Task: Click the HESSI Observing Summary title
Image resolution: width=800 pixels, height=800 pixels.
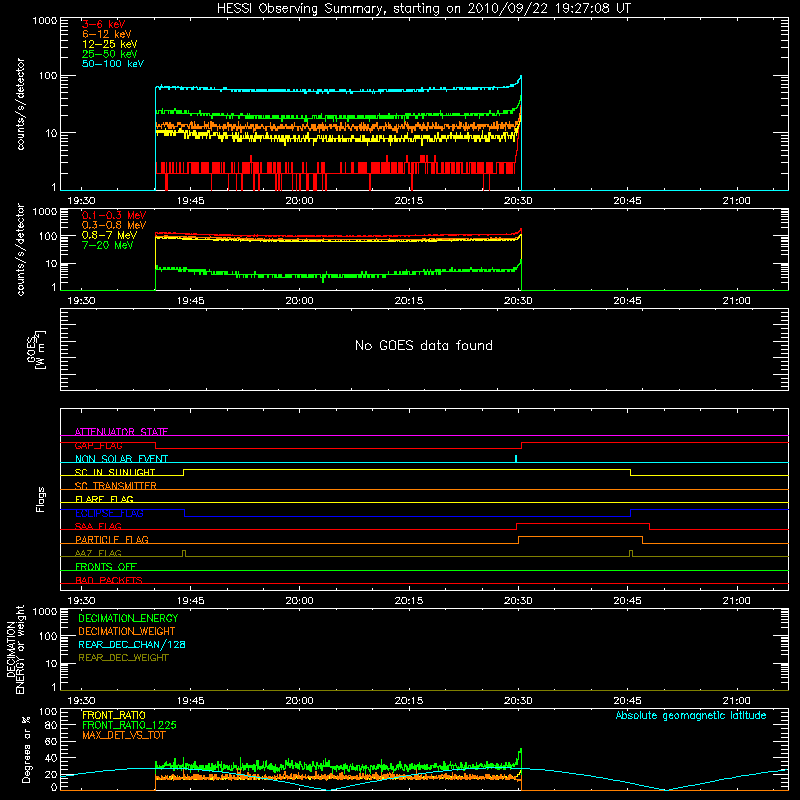Action: (x=424, y=9)
